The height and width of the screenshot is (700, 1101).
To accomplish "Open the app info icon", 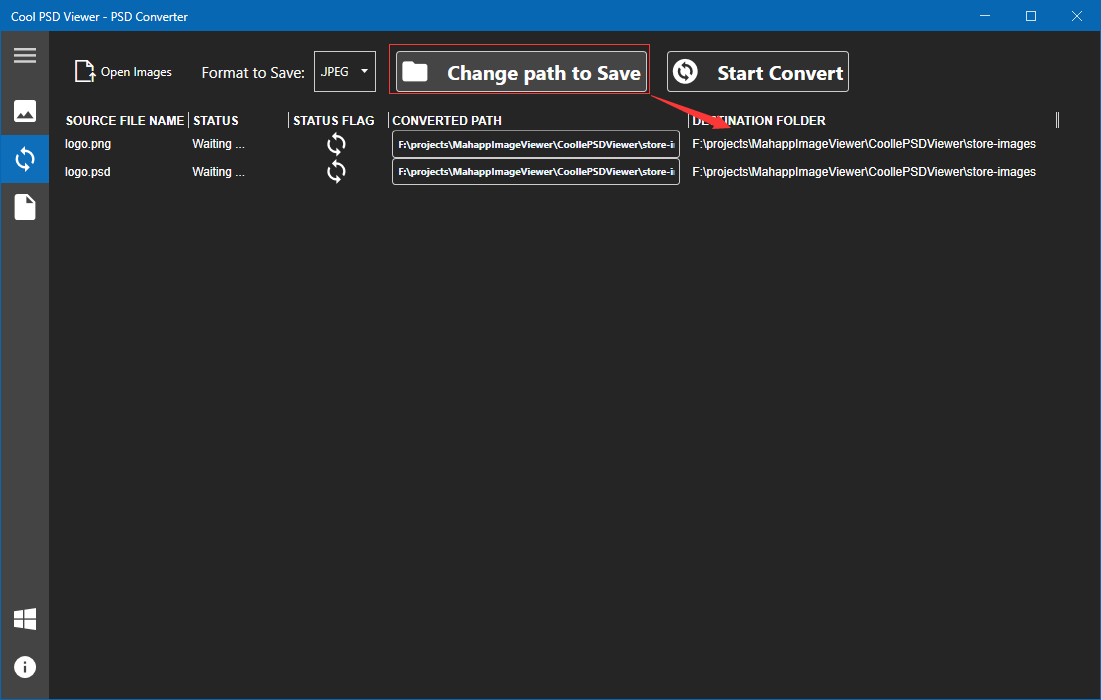I will pyautogui.click(x=24, y=667).
